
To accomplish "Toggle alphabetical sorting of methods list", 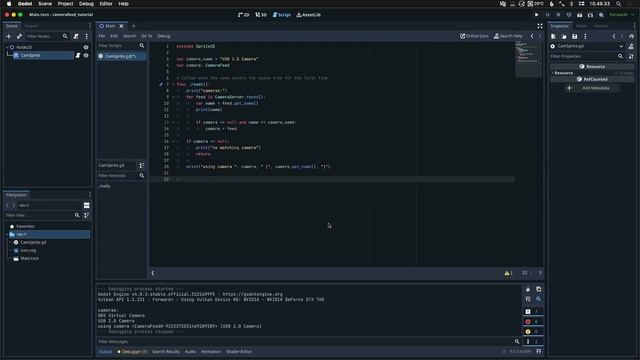I will [142, 165].
